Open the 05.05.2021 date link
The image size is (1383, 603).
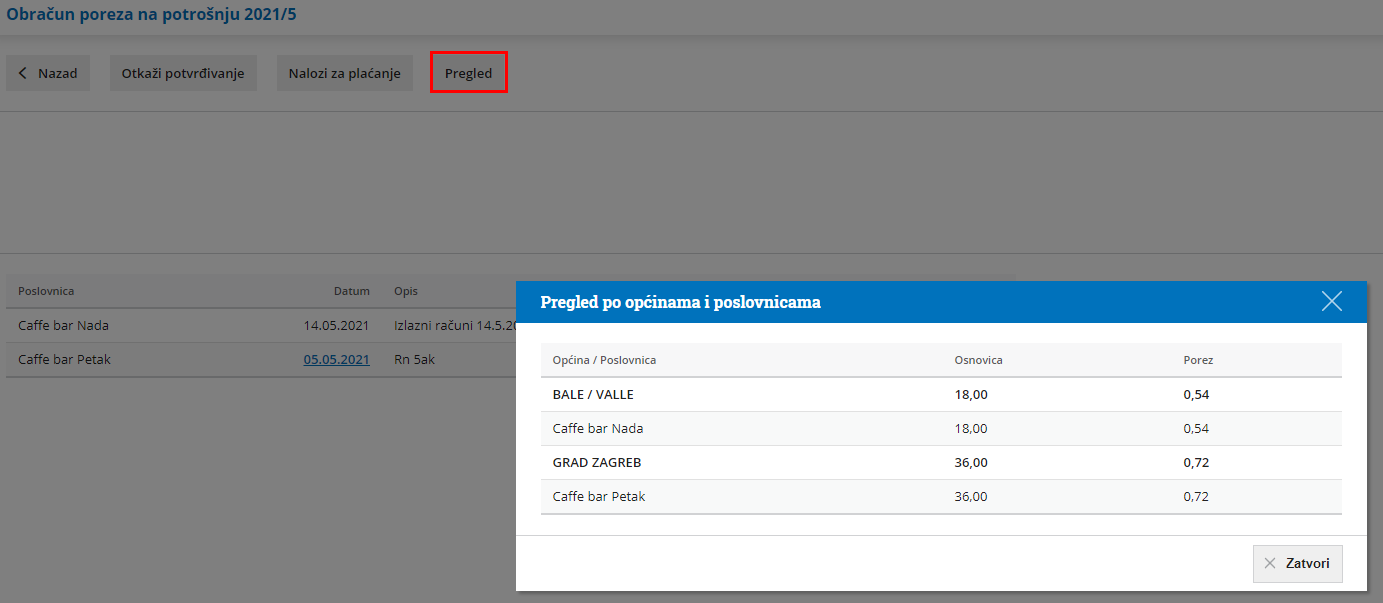[x=337, y=359]
